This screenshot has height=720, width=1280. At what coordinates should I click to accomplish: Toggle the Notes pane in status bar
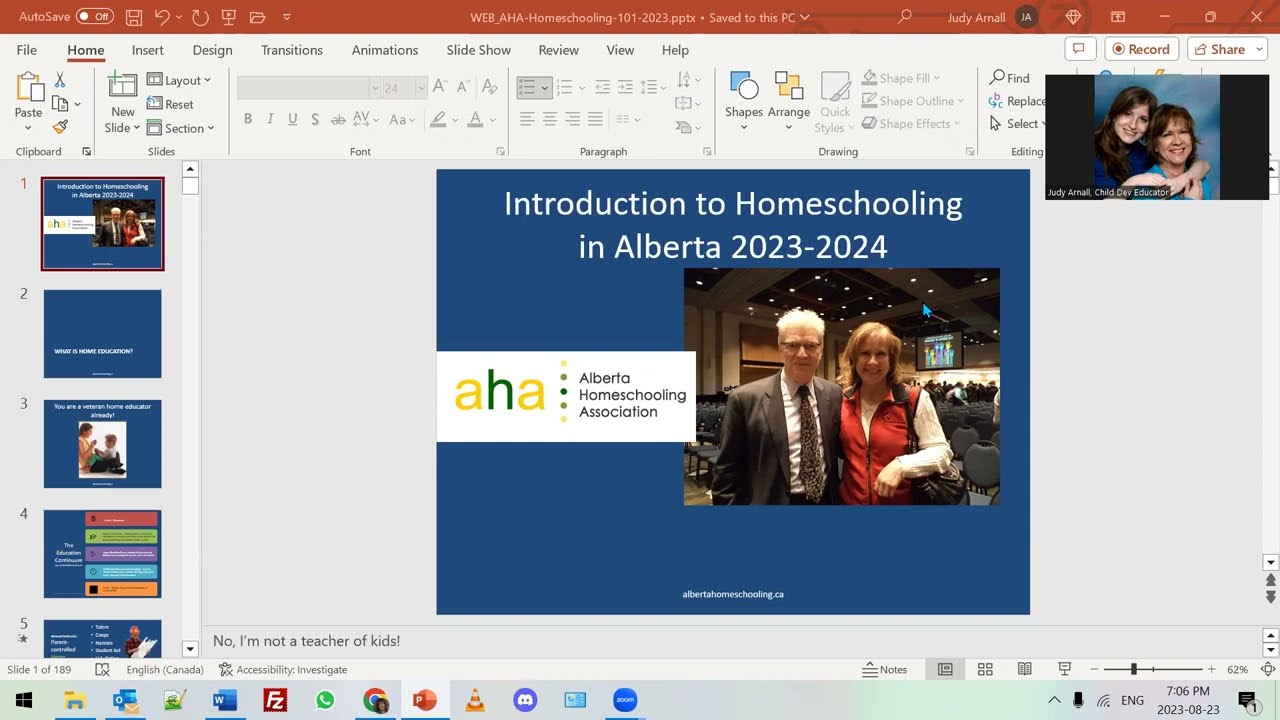pyautogui.click(x=885, y=669)
